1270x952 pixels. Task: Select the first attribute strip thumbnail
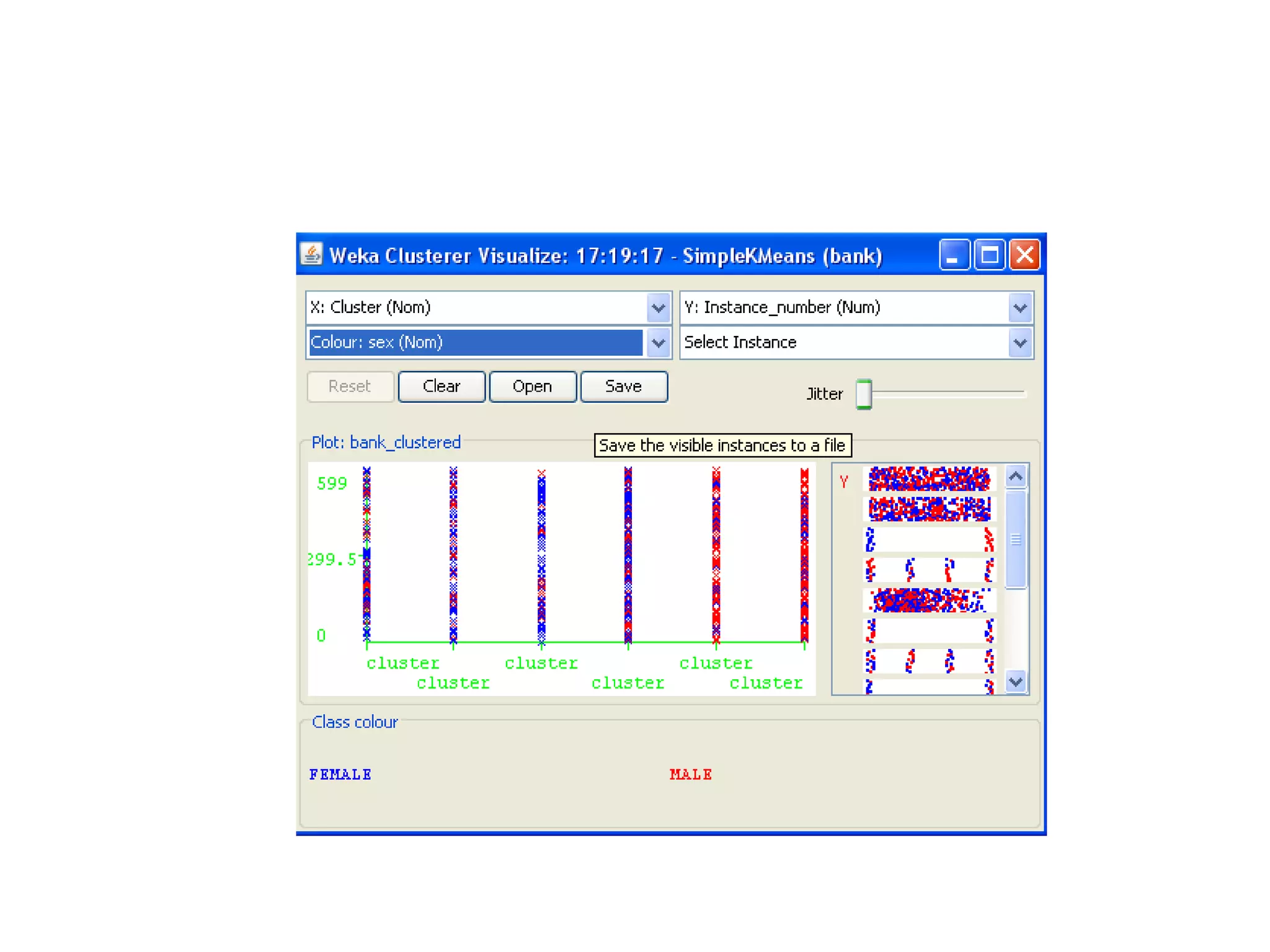point(928,478)
